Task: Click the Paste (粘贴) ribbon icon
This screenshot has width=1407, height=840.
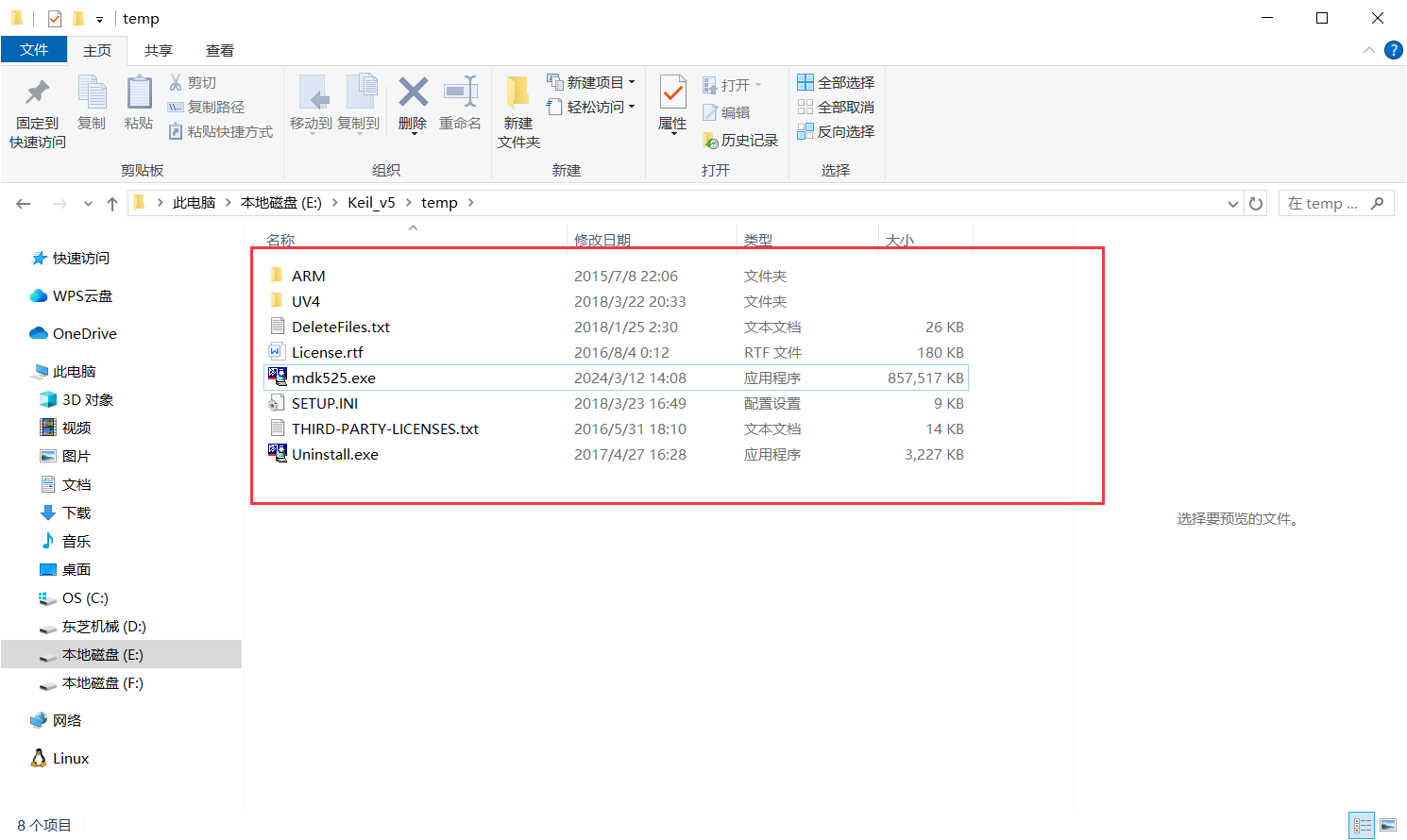Action: (x=139, y=92)
